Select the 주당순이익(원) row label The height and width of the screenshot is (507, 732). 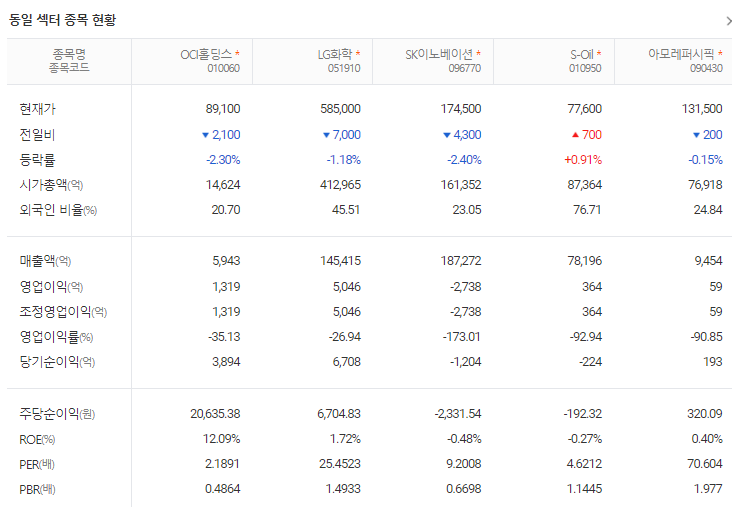click(x=57, y=414)
